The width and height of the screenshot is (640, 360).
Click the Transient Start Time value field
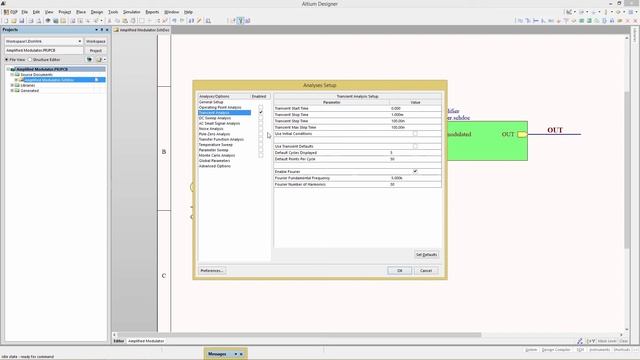[415, 108]
